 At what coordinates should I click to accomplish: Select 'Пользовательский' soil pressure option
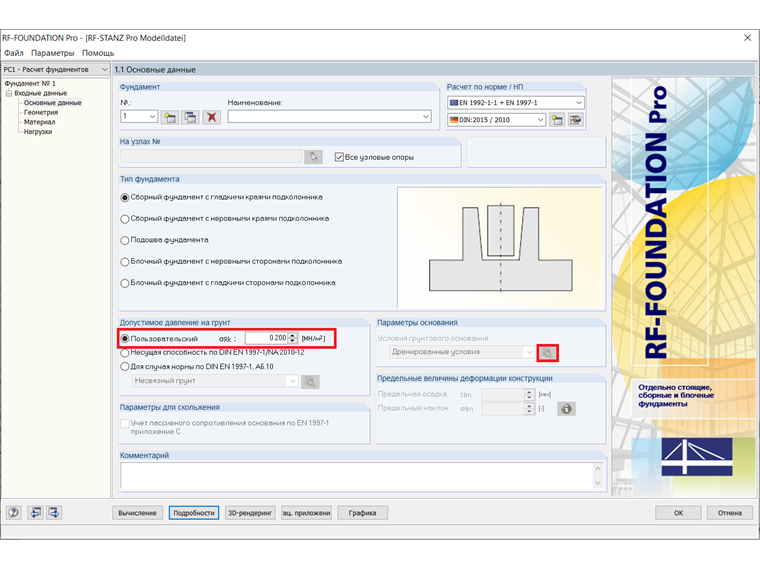click(x=125, y=339)
